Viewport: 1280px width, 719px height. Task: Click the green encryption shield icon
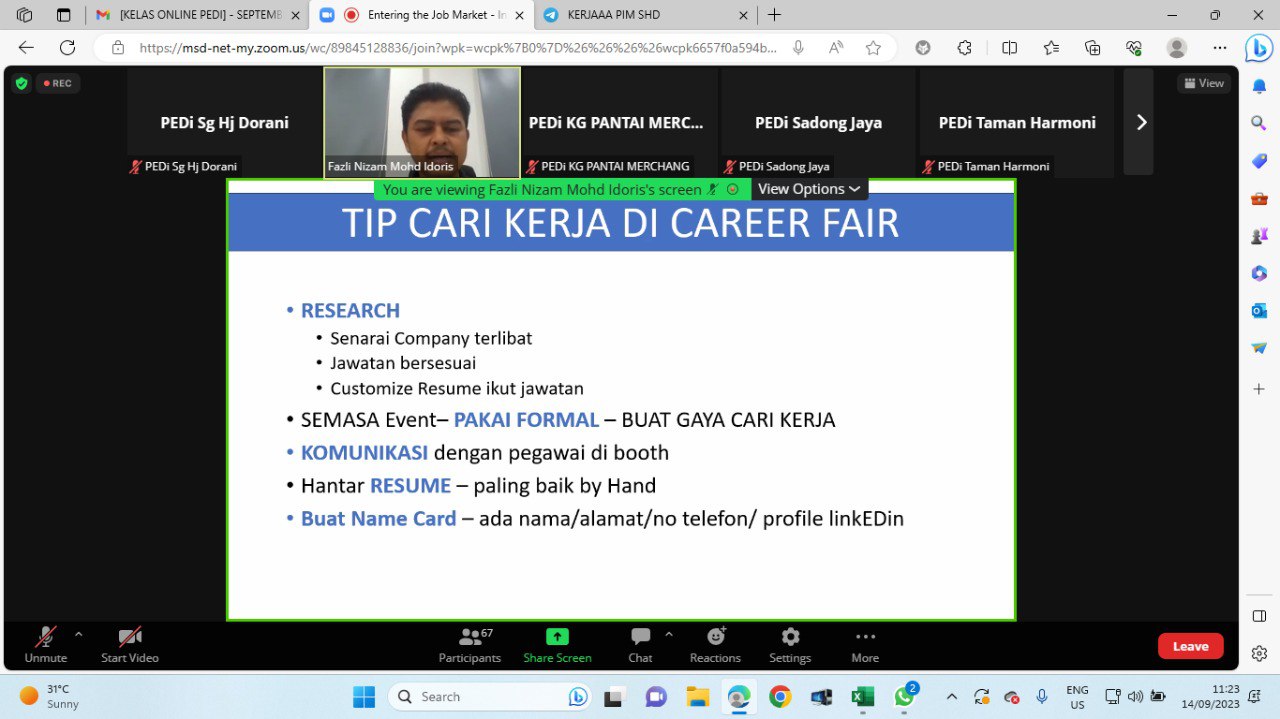(x=21, y=83)
